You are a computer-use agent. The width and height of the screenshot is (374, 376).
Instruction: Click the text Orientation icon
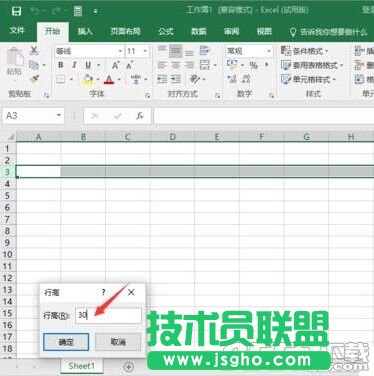[194, 79]
